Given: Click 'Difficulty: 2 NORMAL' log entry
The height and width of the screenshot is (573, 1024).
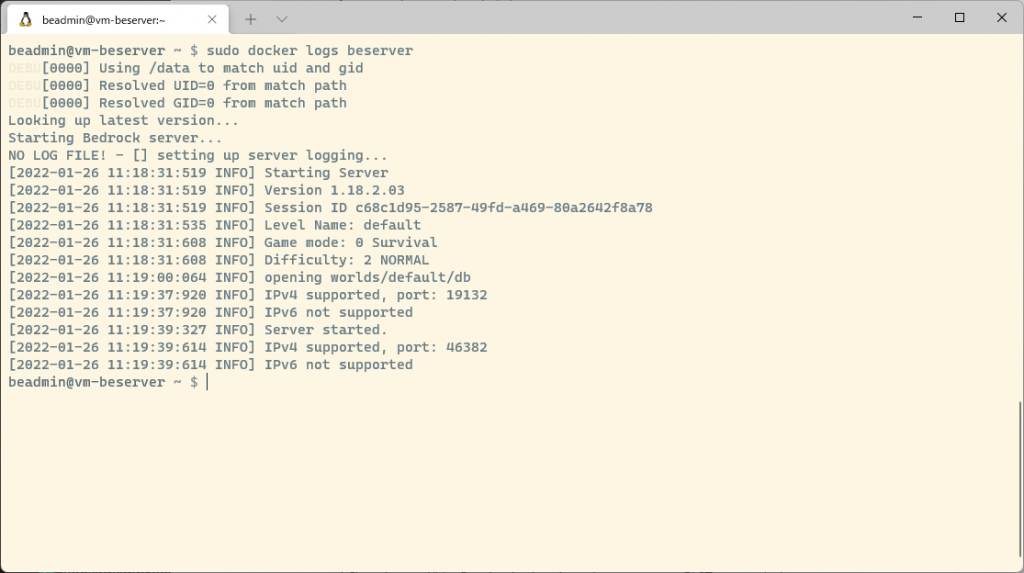Looking at the screenshot, I should tap(219, 260).
